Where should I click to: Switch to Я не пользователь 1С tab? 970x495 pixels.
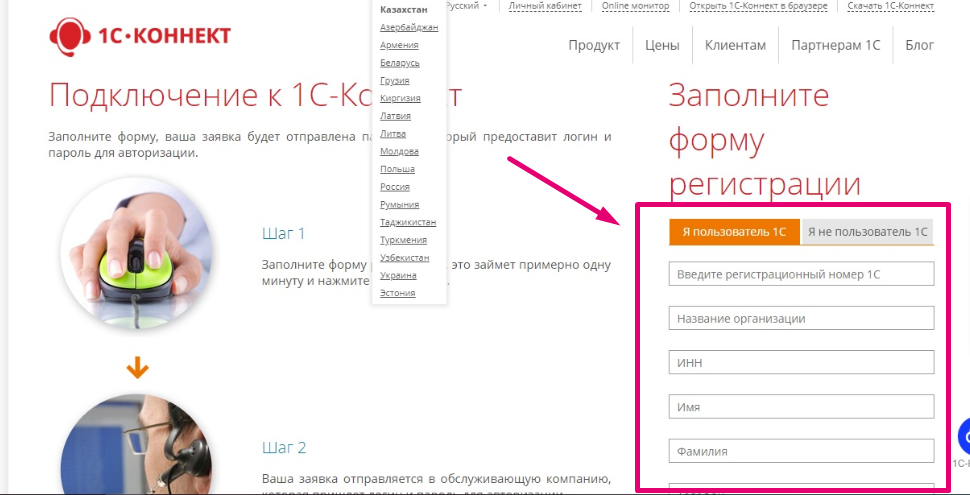[x=867, y=232]
